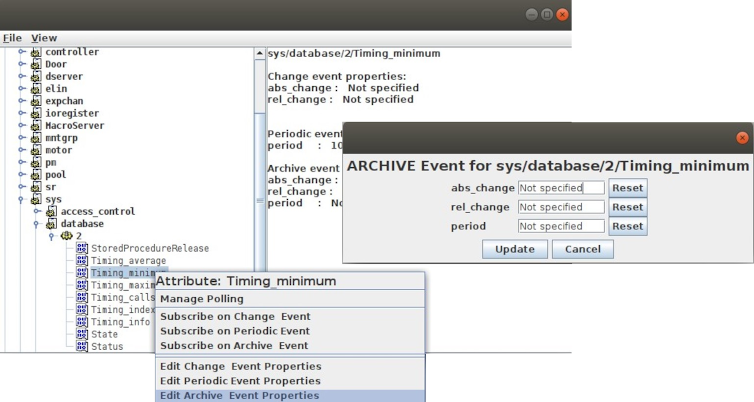This screenshot has width=754, height=402.
Task: Click the MacroServer device class icon
Action: coord(36,126)
